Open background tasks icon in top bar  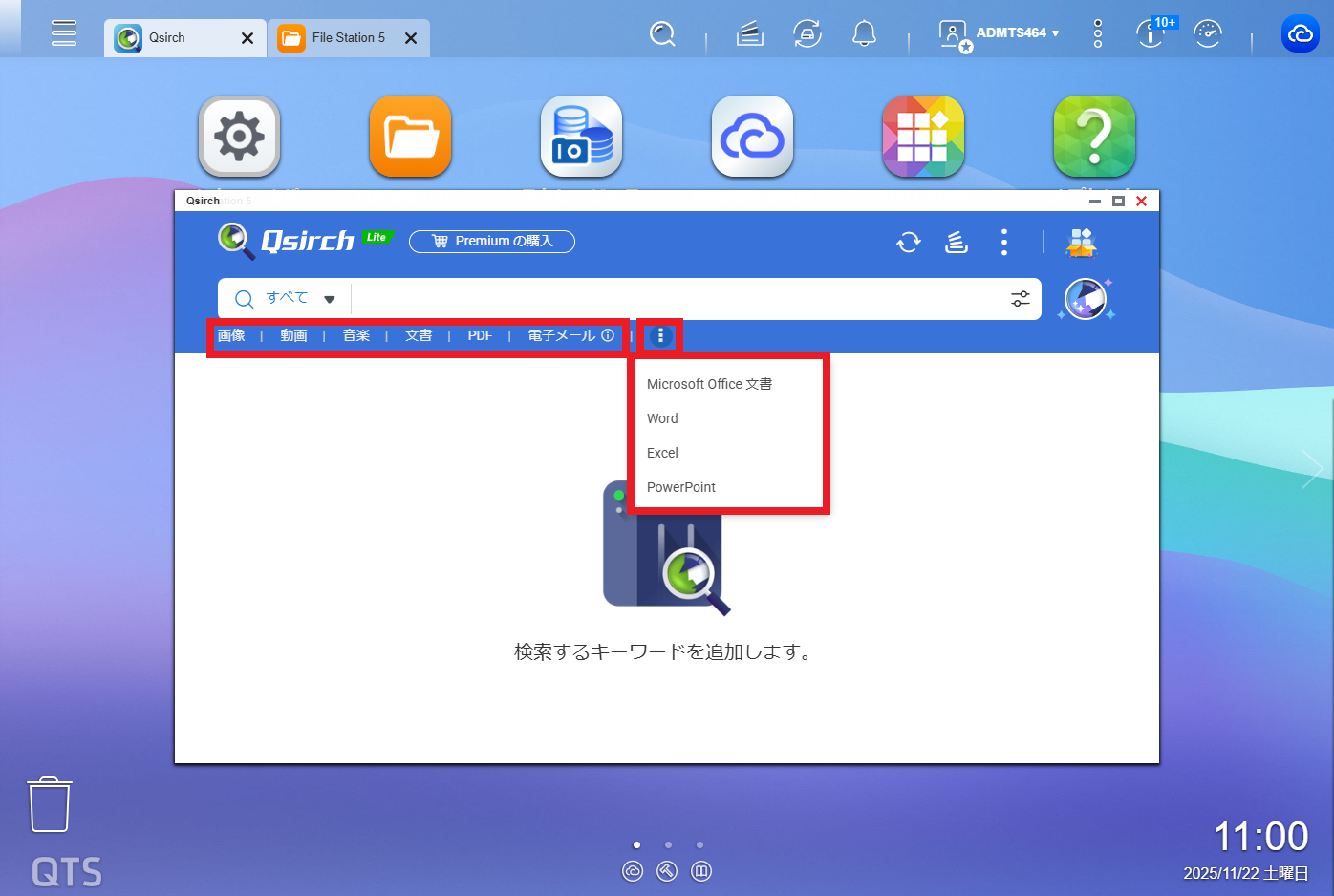[x=750, y=34]
